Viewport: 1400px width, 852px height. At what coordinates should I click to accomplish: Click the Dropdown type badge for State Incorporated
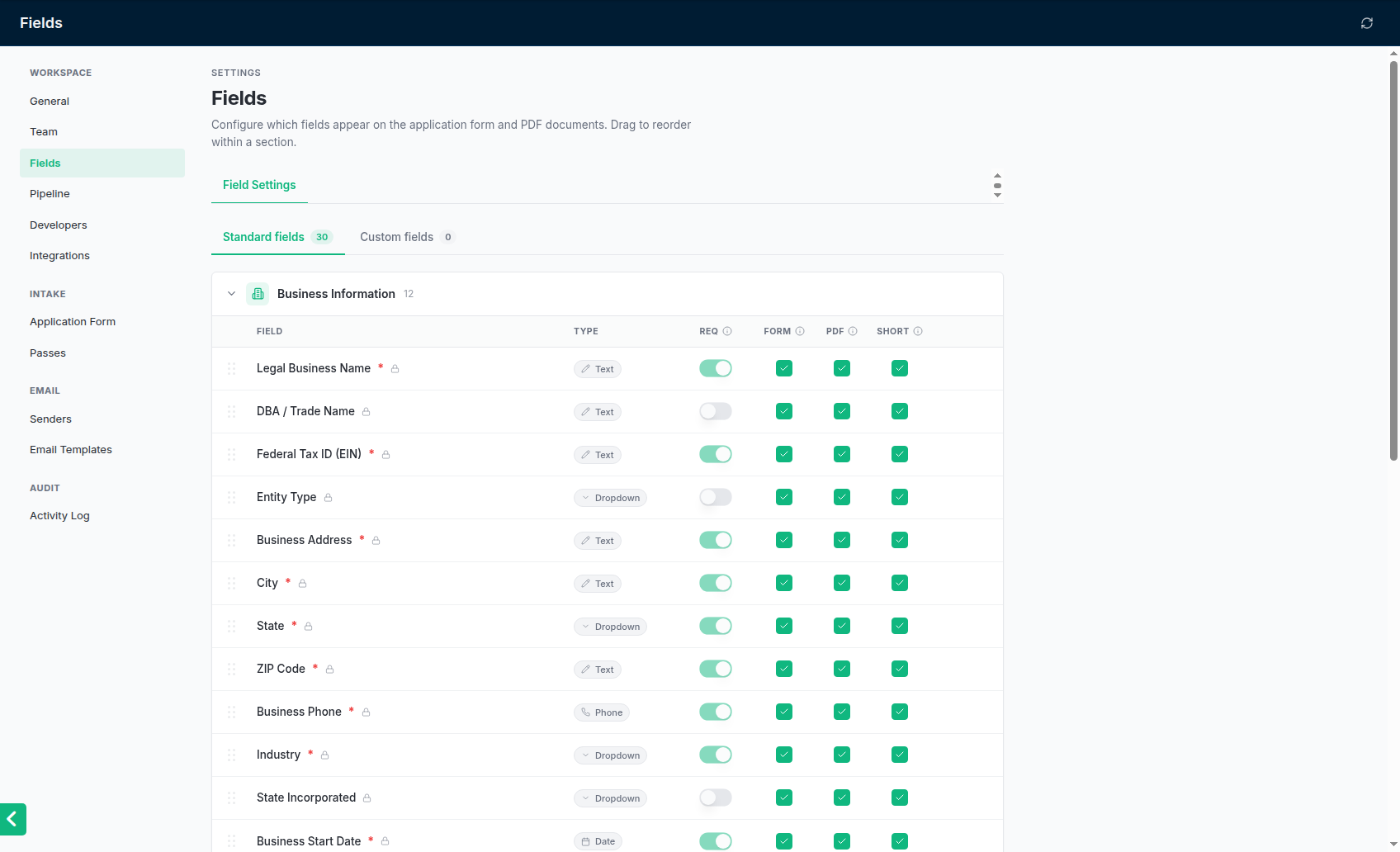pyautogui.click(x=610, y=798)
